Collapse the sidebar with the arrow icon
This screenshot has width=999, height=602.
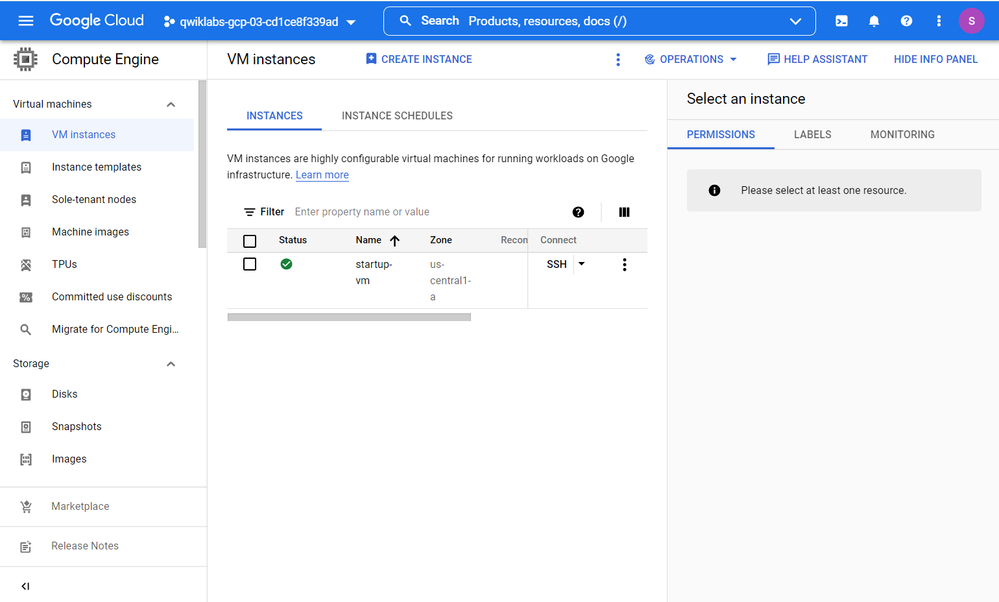pyautogui.click(x=25, y=586)
